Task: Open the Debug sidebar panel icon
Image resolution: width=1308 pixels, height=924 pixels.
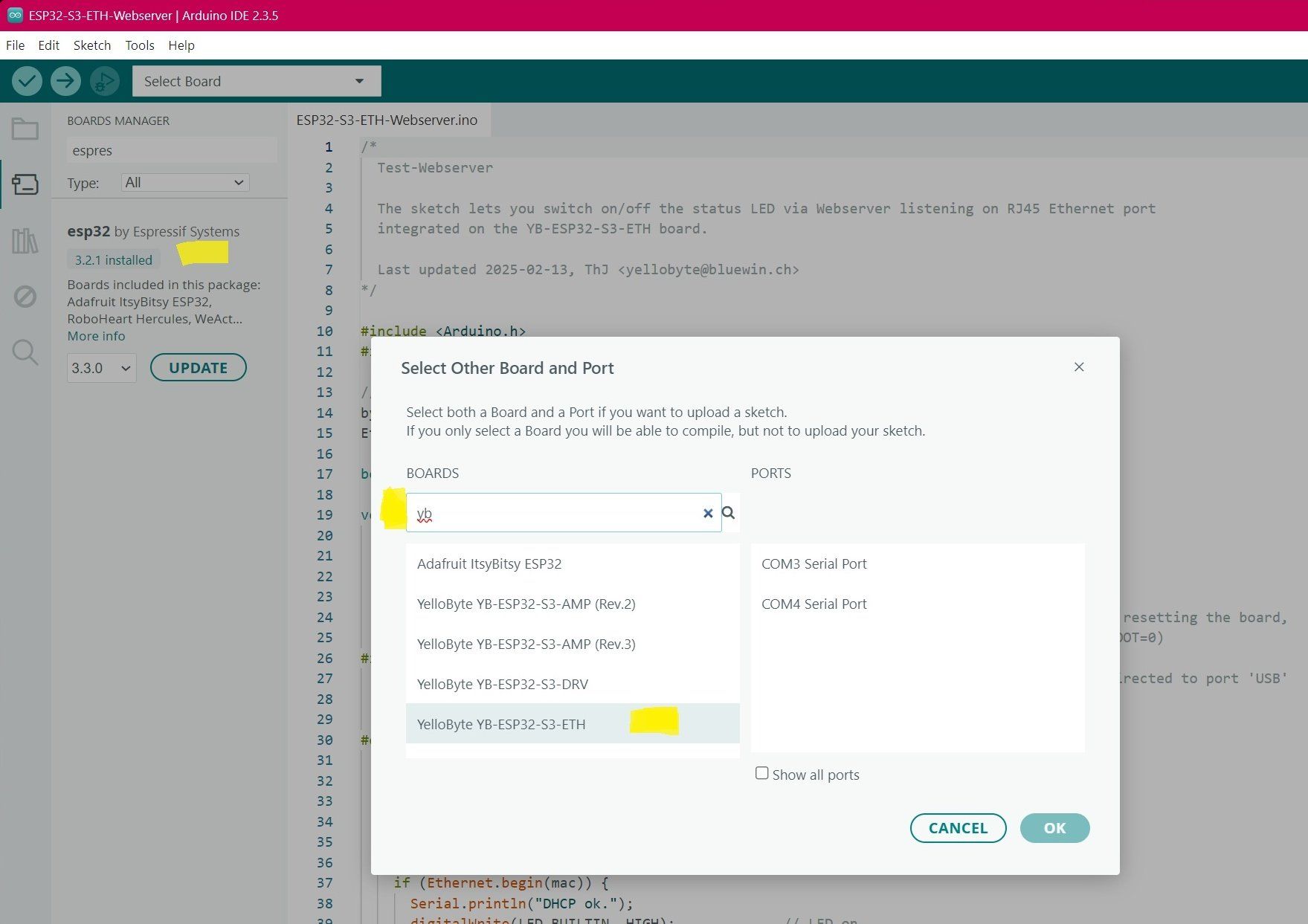Action: (25, 297)
